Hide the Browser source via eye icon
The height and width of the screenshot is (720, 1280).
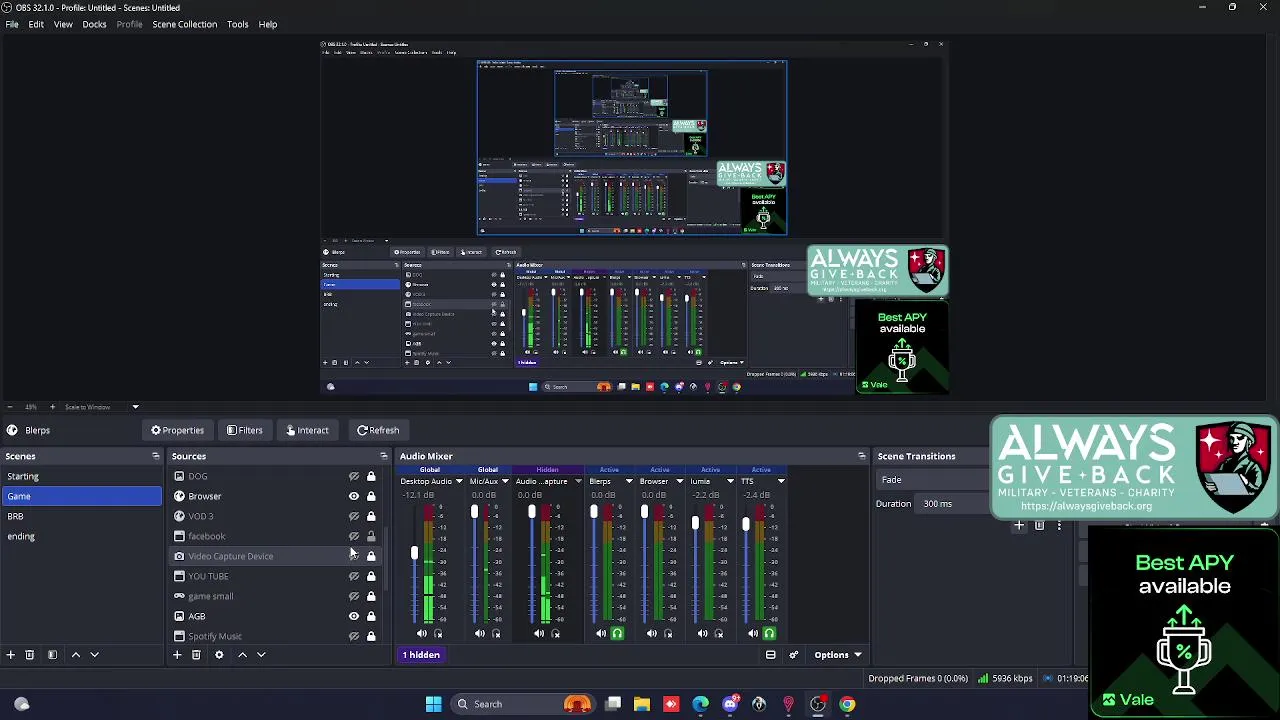click(354, 496)
